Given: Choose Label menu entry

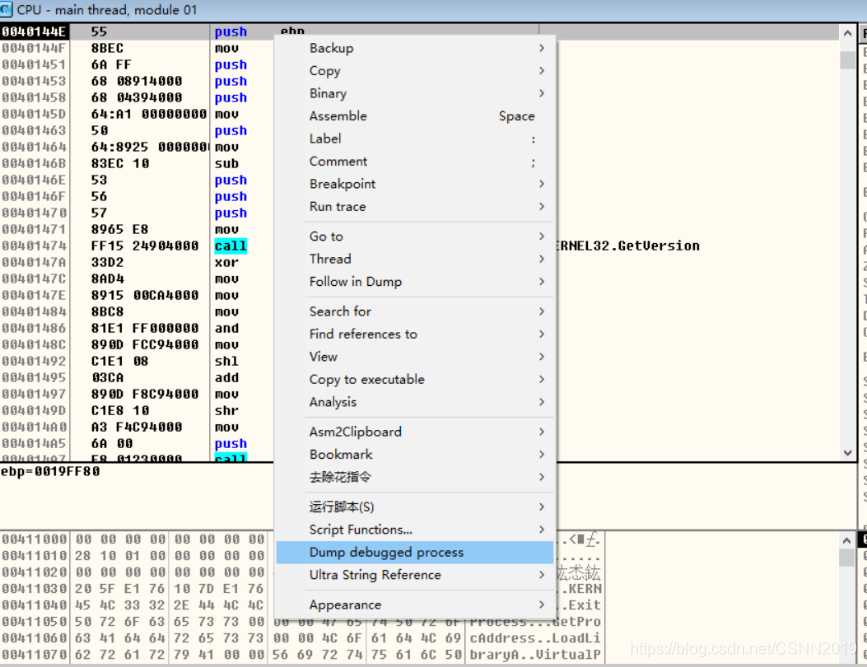Looking at the screenshot, I should [415, 139].
